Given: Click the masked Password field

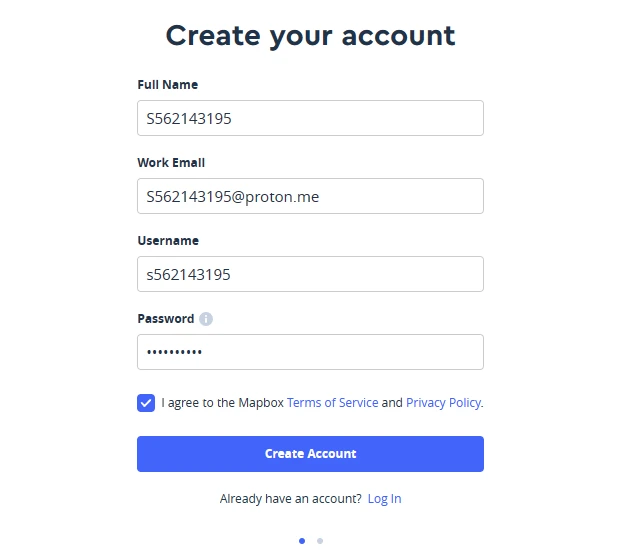Looking at the screenshot, I should click(x=310, y=352).
